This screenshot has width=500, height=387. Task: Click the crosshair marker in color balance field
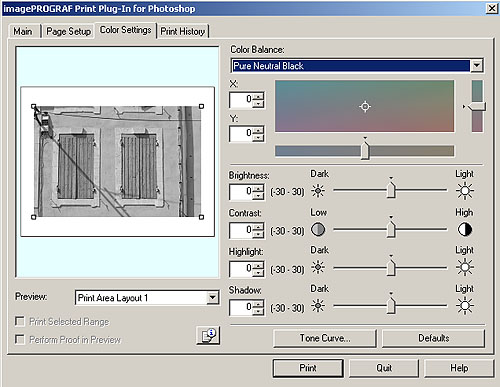(365, 106)
